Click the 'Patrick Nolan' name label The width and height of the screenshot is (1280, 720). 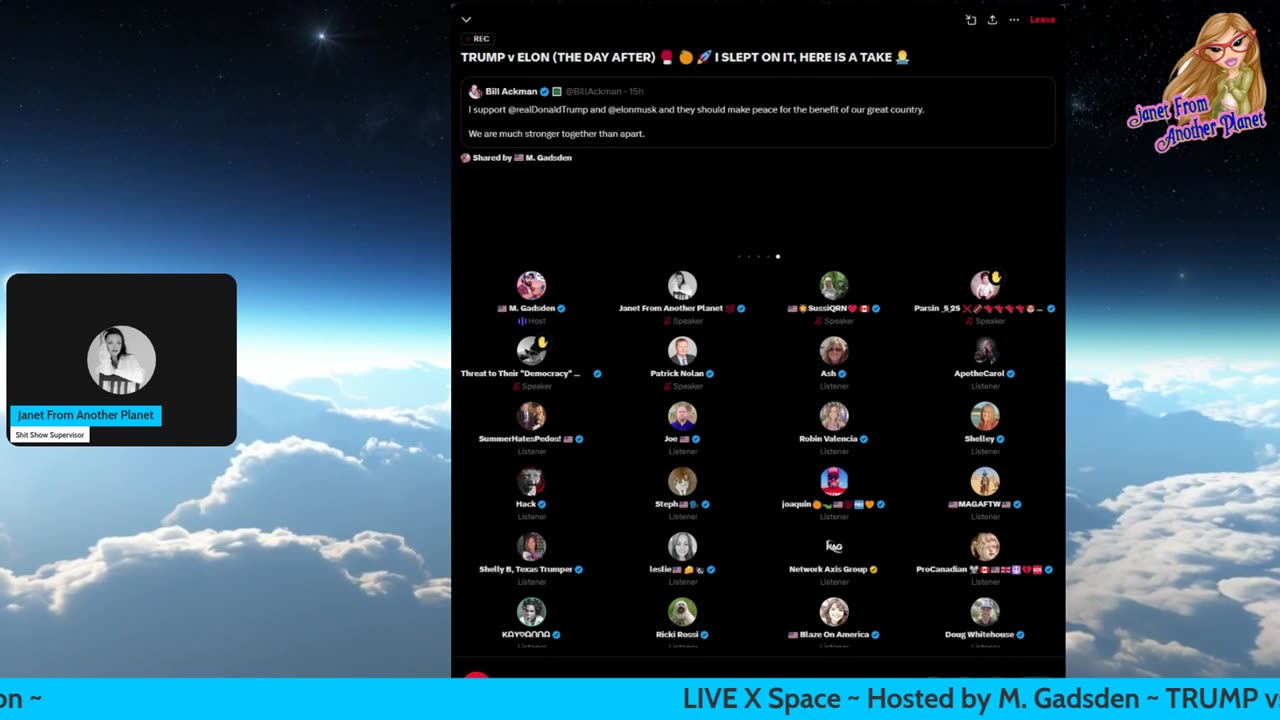677,373
